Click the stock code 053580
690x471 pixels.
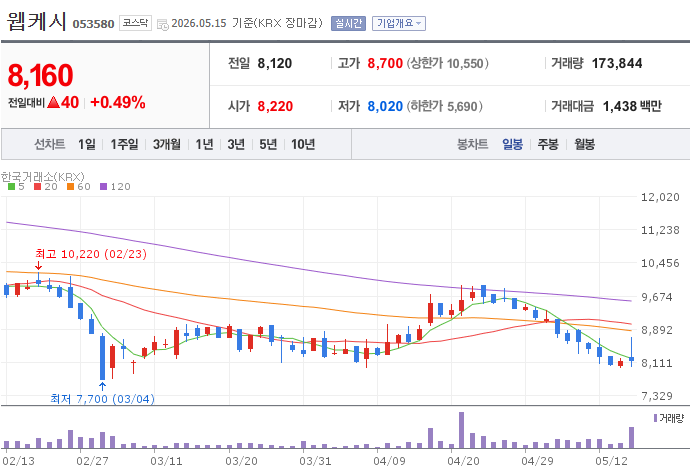pyautogui.click(x=93, y=24)
